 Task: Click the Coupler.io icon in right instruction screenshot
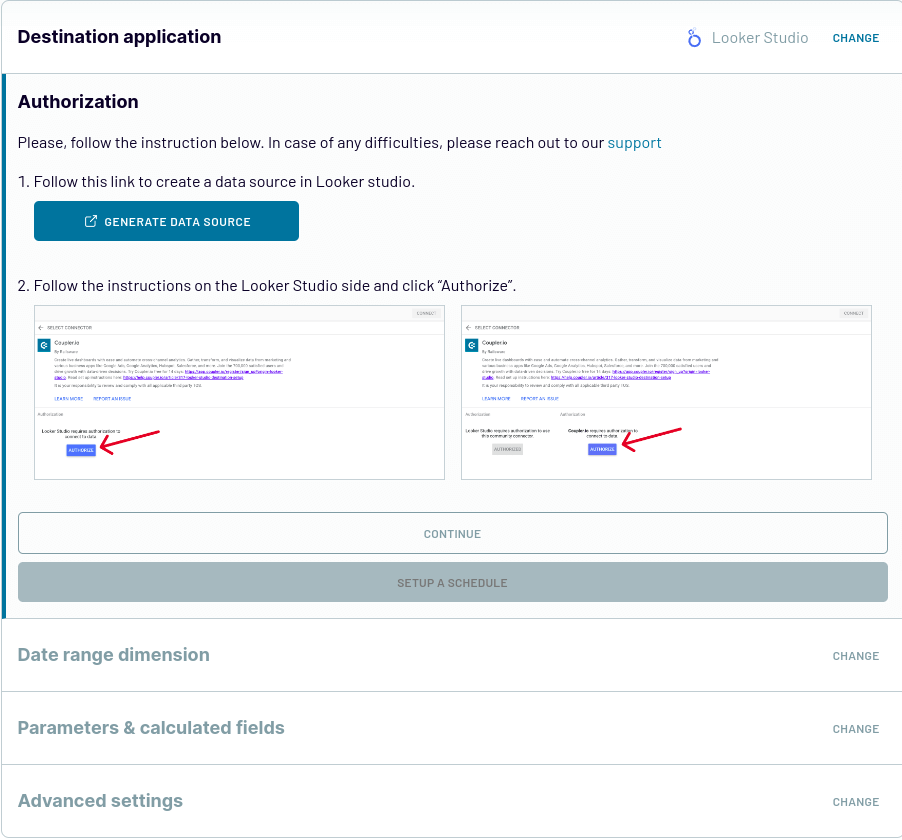click(x=472, y=345)
